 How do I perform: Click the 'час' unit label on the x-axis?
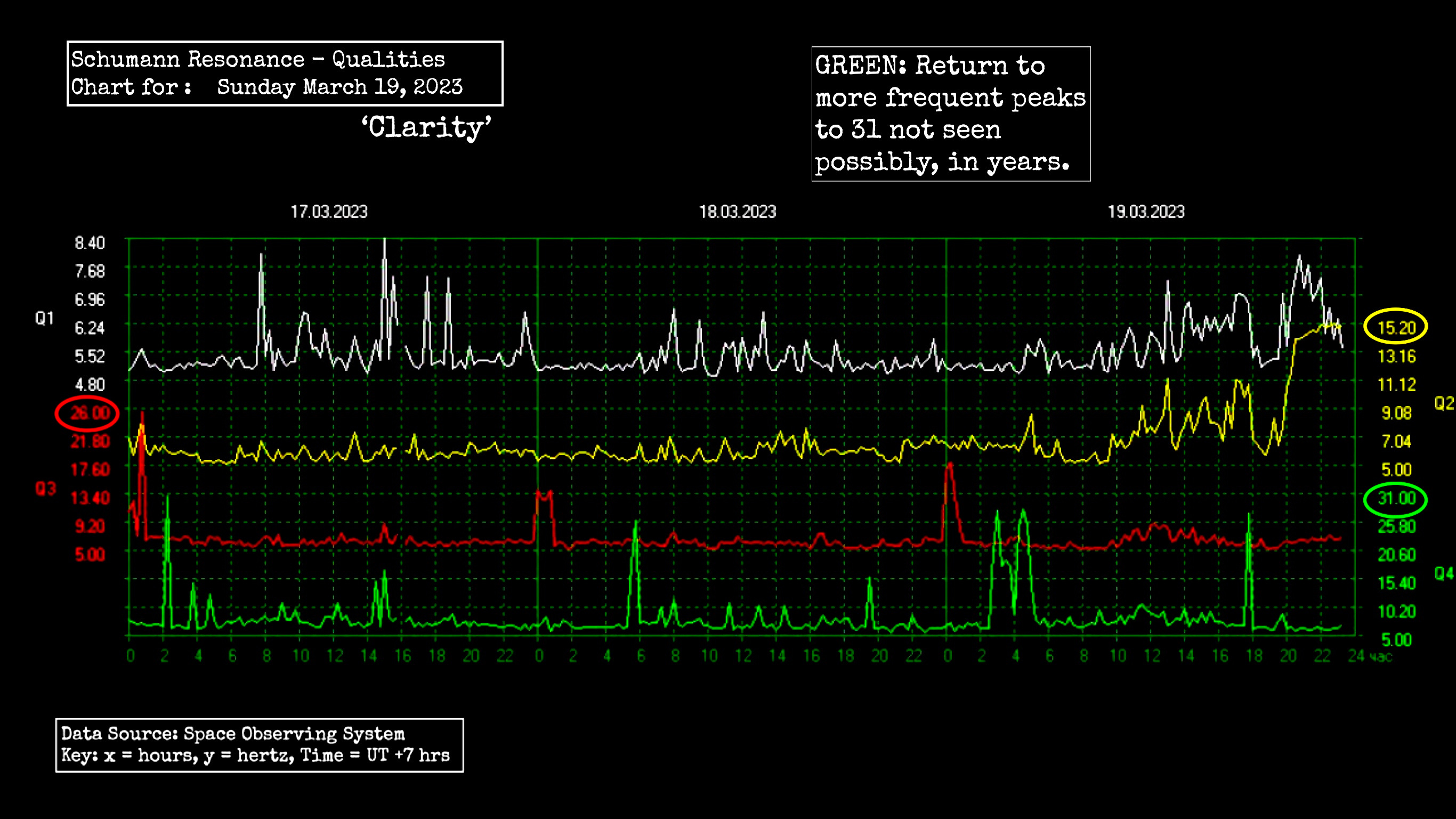click(x=1381, y=657)
